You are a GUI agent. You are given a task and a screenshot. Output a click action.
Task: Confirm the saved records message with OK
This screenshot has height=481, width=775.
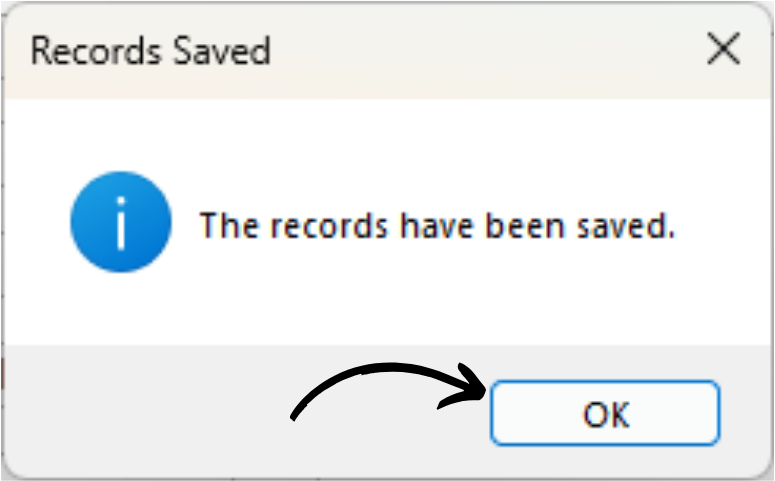click(x=605, y=413)
